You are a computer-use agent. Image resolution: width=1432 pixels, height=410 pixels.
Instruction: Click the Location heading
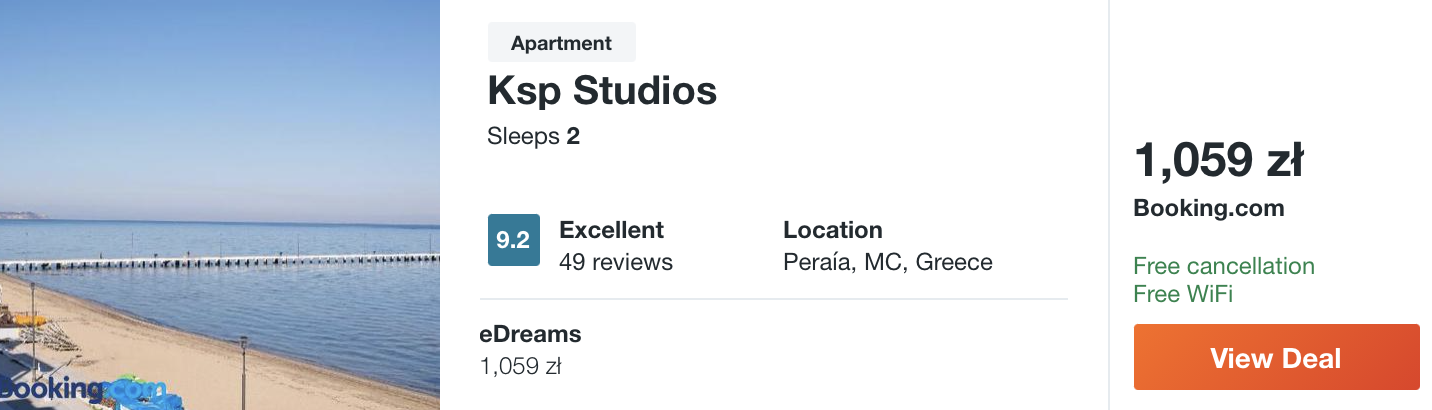832,230
